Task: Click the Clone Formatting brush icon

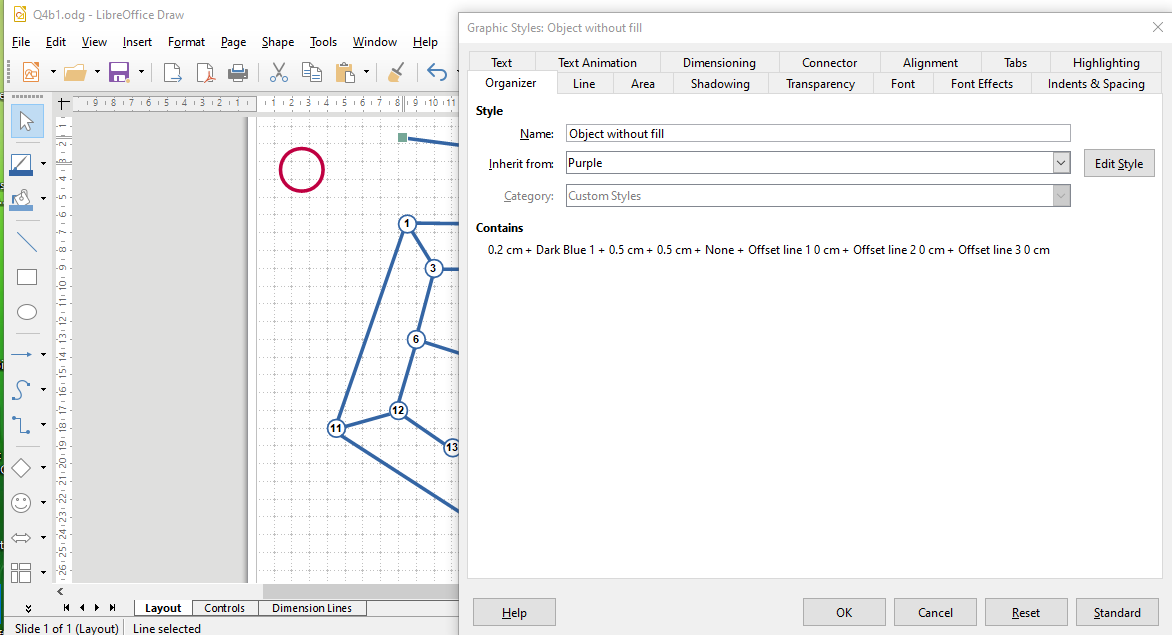Action: (396, 72)
